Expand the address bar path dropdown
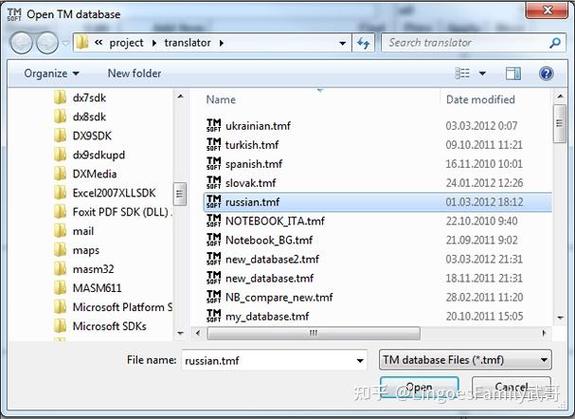Viewport: 575px width, 419px height. (343, 43)
